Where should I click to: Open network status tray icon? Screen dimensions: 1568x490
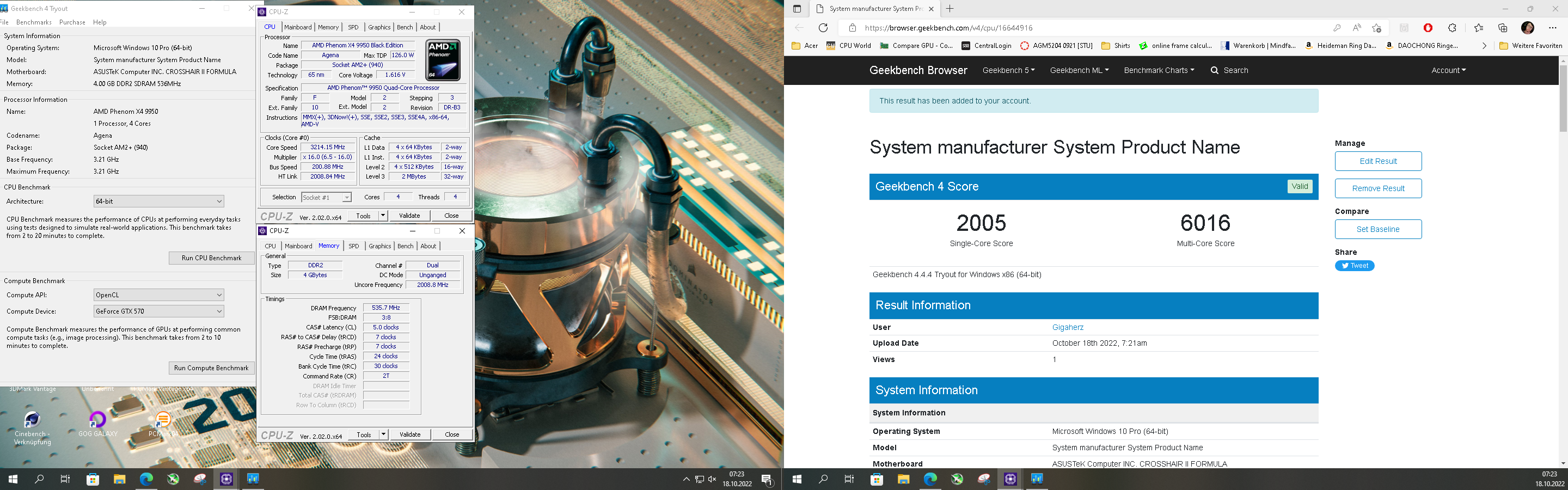700,479
